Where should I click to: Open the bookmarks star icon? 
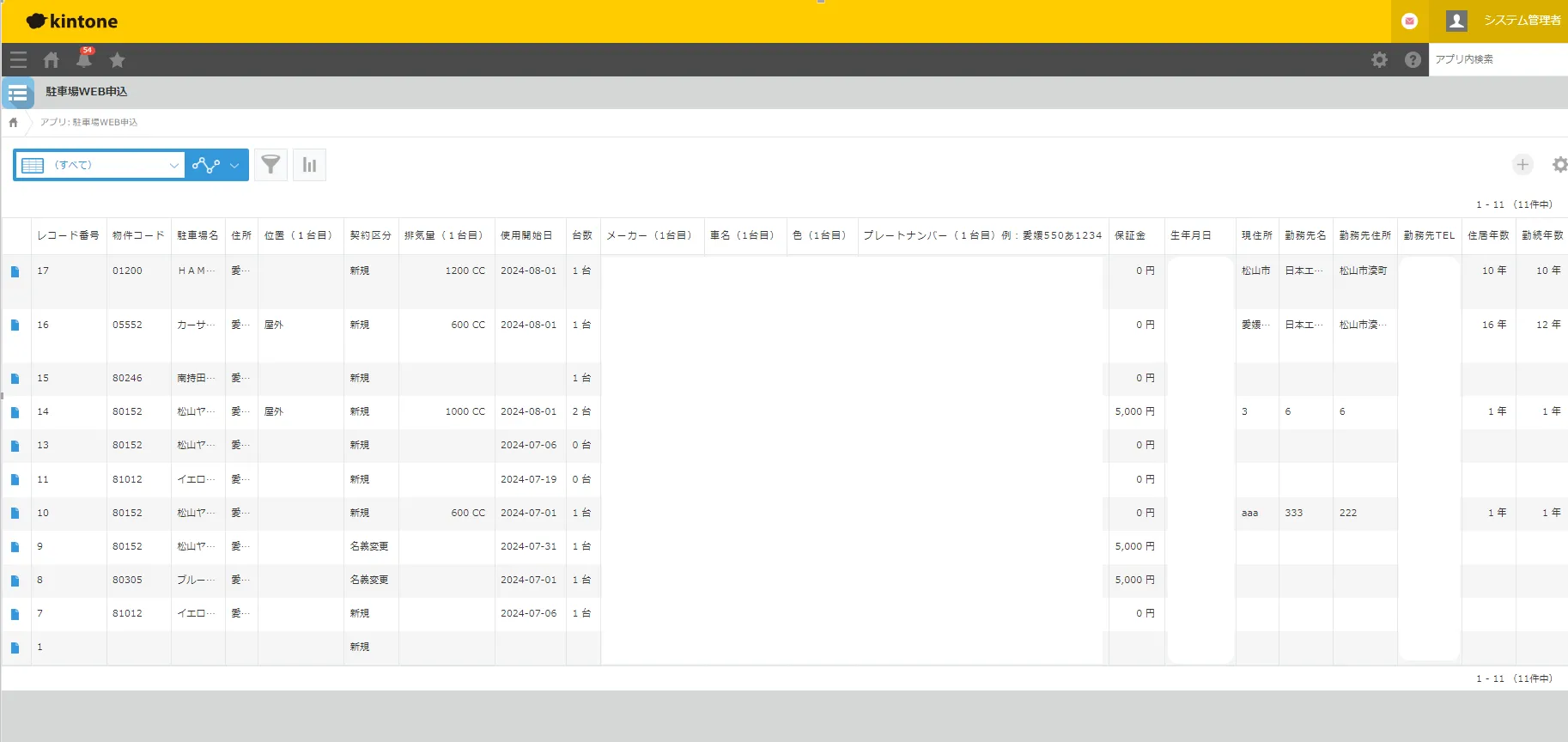(118, 60)
